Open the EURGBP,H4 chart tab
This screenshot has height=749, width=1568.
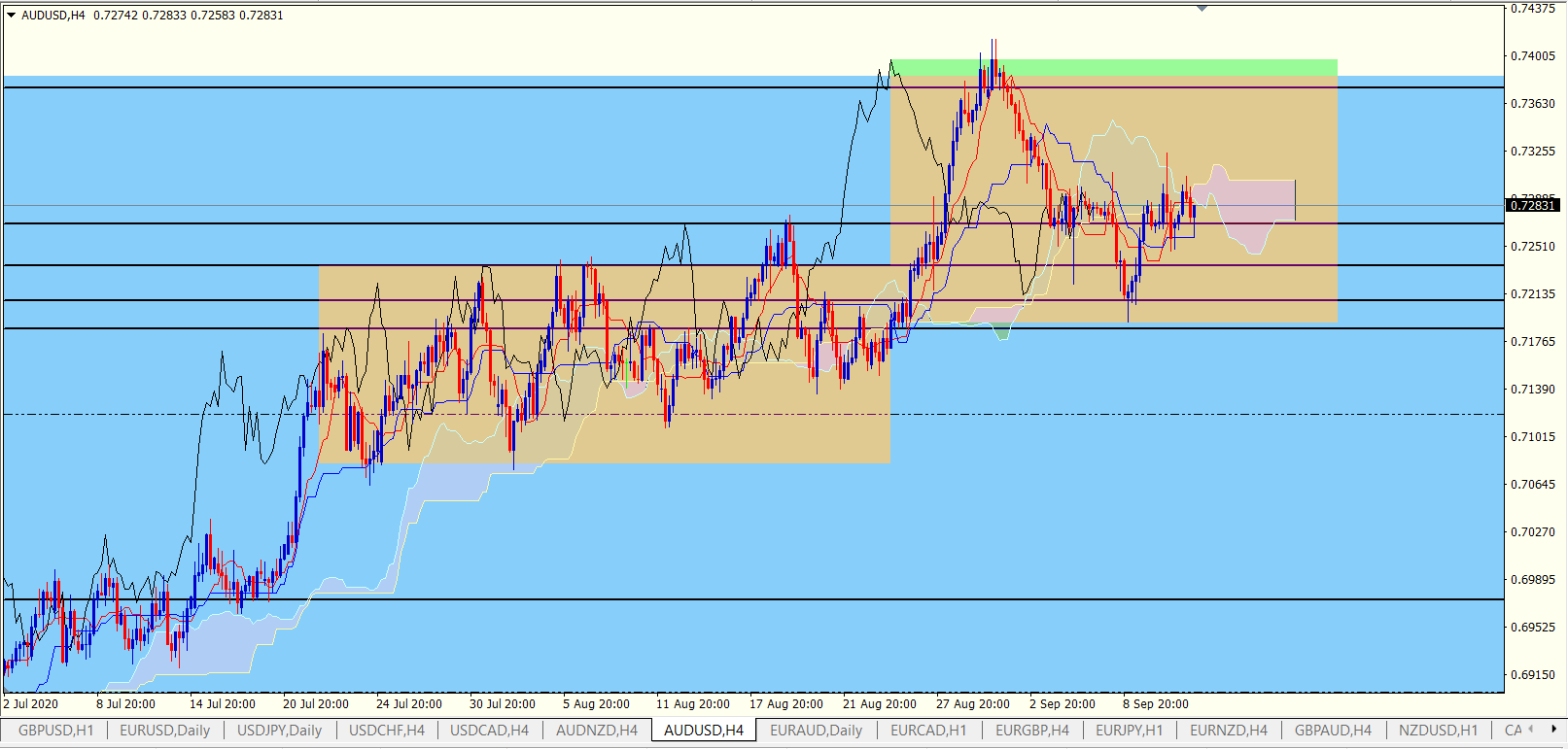point(1031,731)
